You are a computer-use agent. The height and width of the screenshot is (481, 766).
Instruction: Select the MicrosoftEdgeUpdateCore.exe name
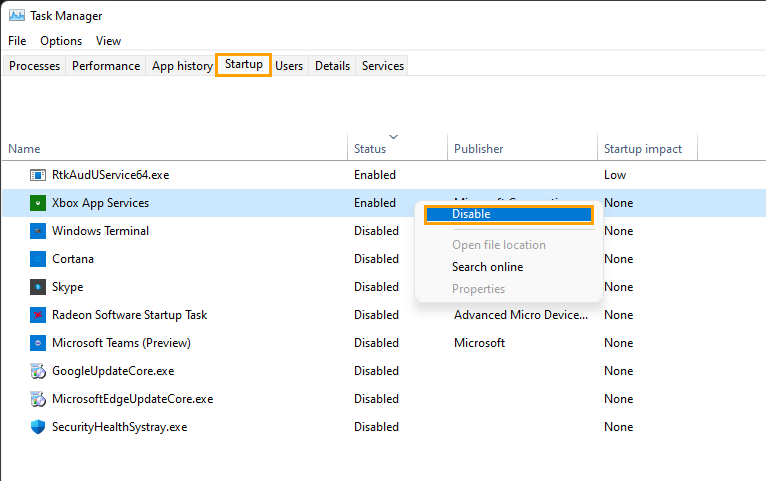tap(132, 399)
